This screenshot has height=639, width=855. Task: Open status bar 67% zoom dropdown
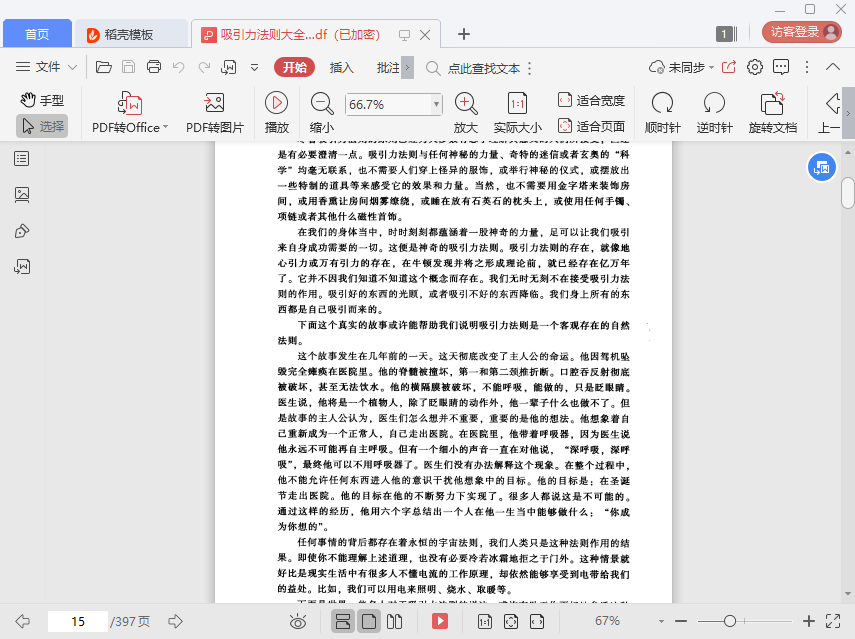point(661,621)
